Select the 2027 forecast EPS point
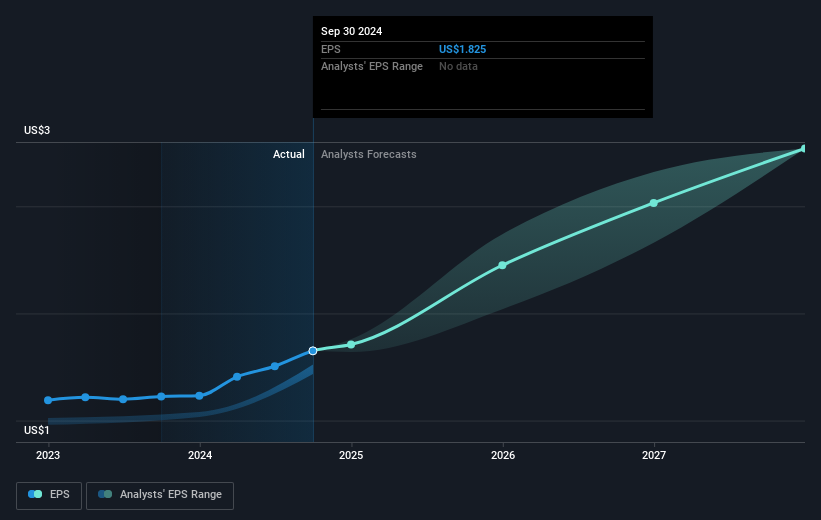The height and width of the screenshot is (520, 821). point(653,203)
